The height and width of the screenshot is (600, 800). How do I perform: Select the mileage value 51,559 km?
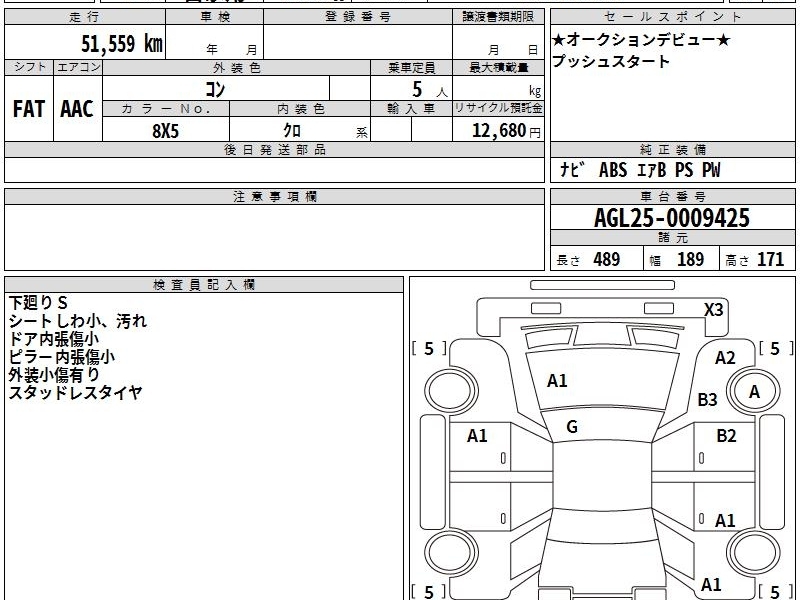coord(122,43)
